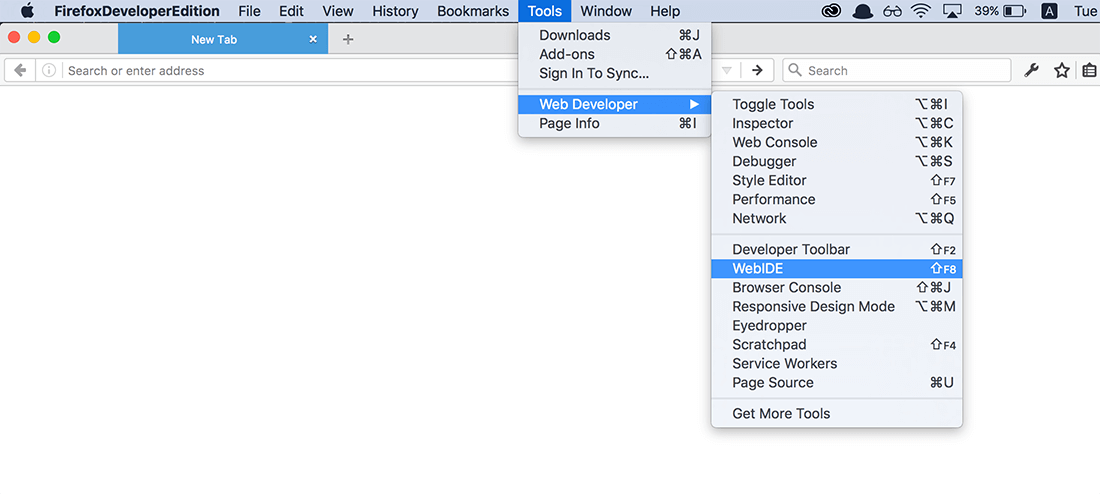Open developer tools wrench icon
This screenshot has width=1100, height=494.
click(x=1031, y=70)
